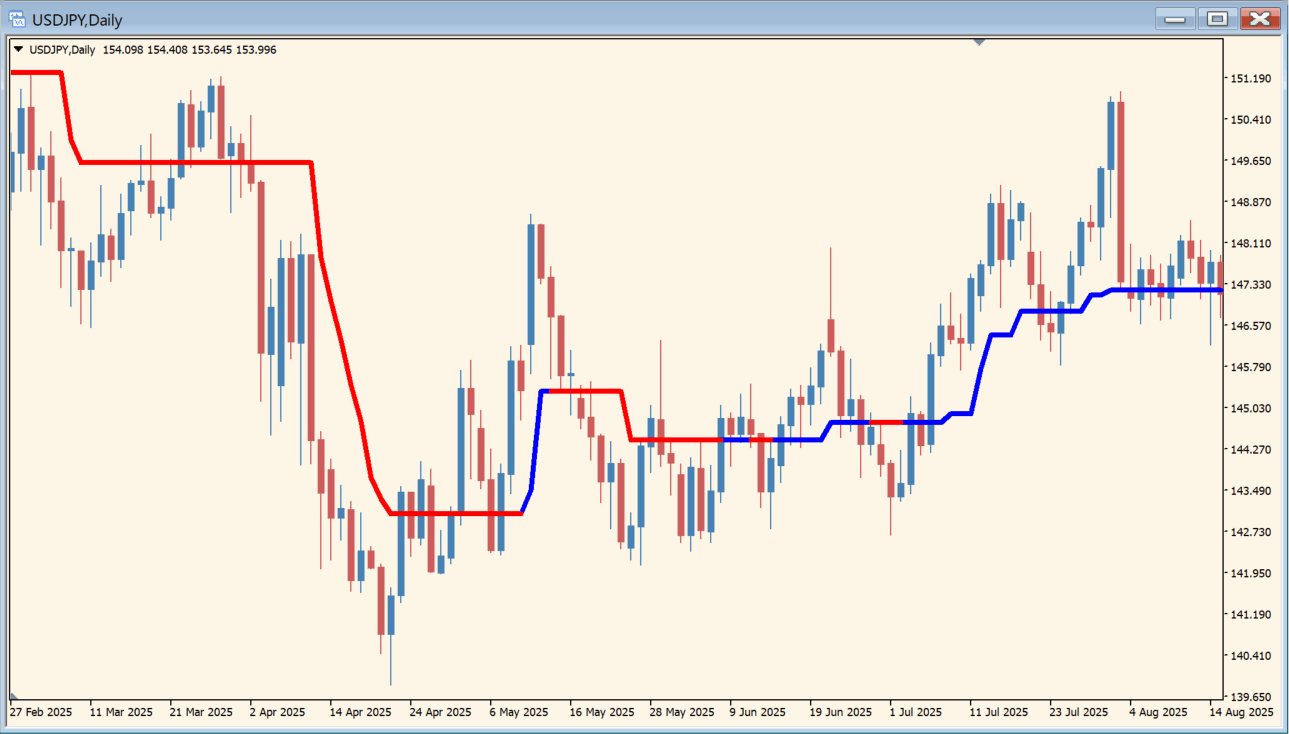Close the USDJPY,Daily chart window
The height and width of the screenshot is (734, 1289).
(1260, 19)
